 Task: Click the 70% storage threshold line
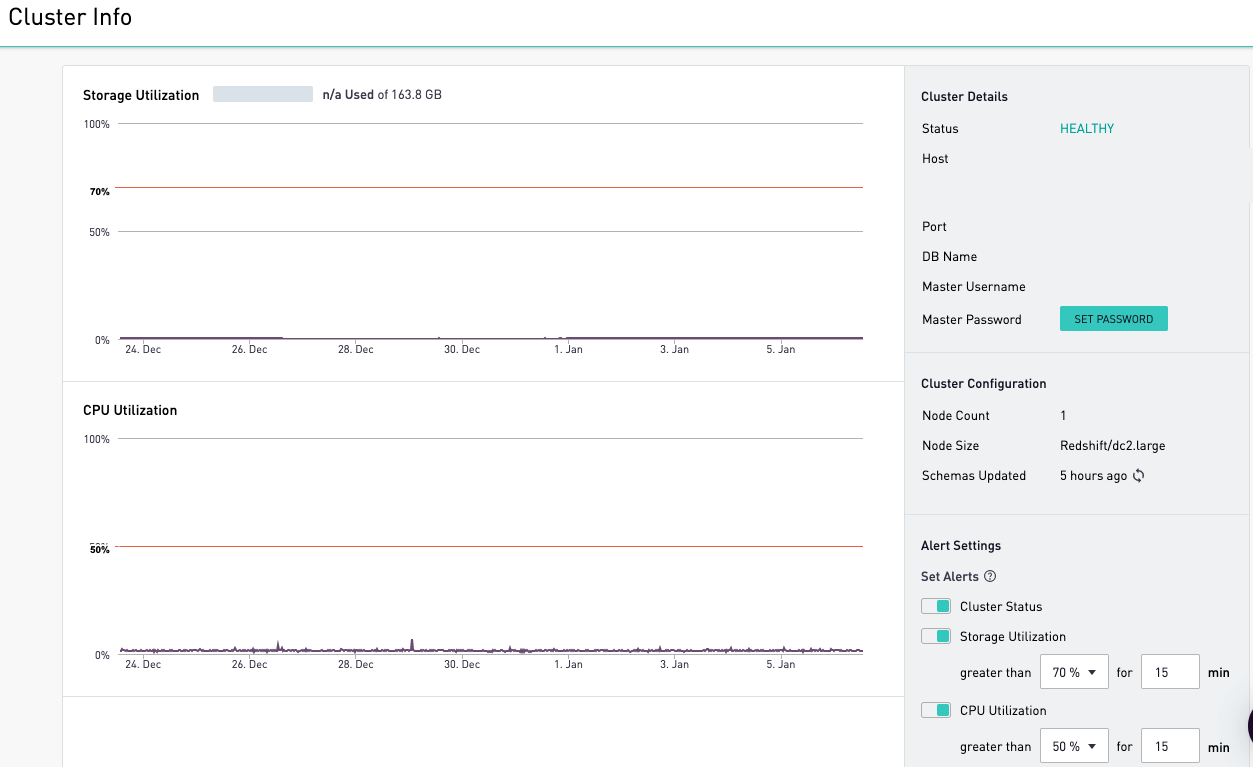point(490,187)
